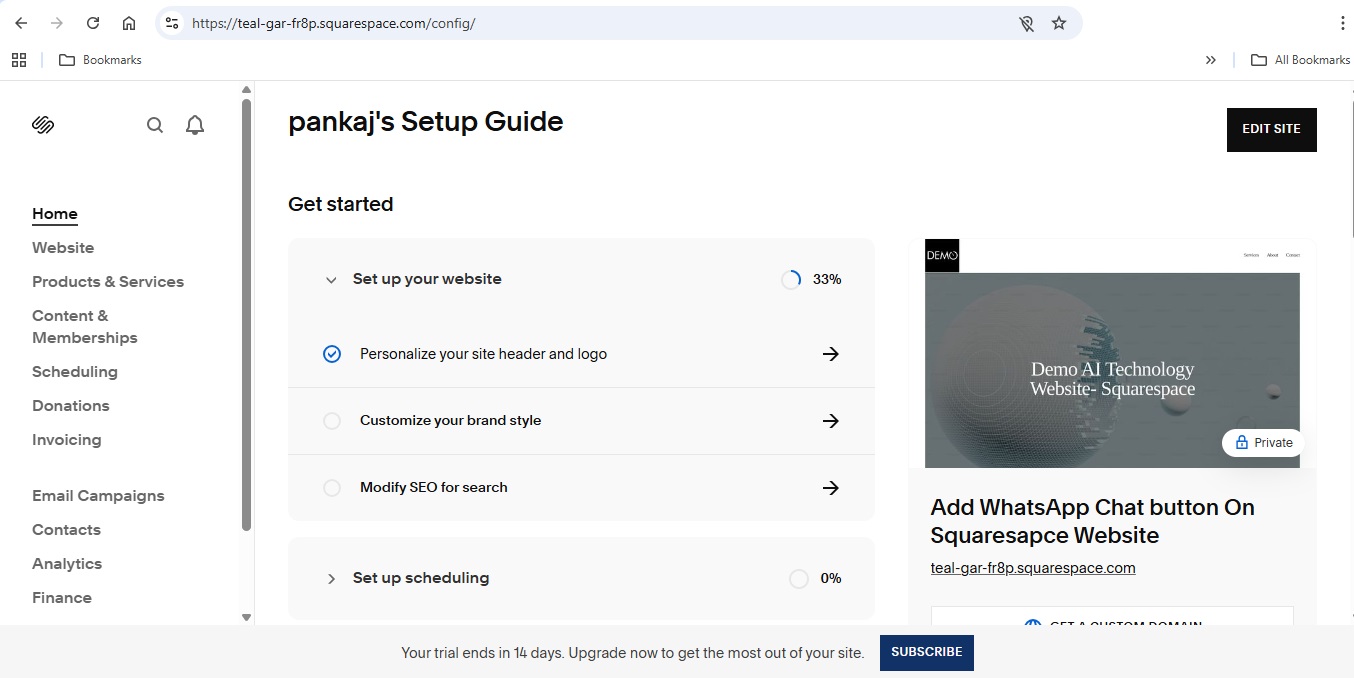Show more bookmarks with double chevron
This screenshot has width=1354, height=678.
[1211, 60]
